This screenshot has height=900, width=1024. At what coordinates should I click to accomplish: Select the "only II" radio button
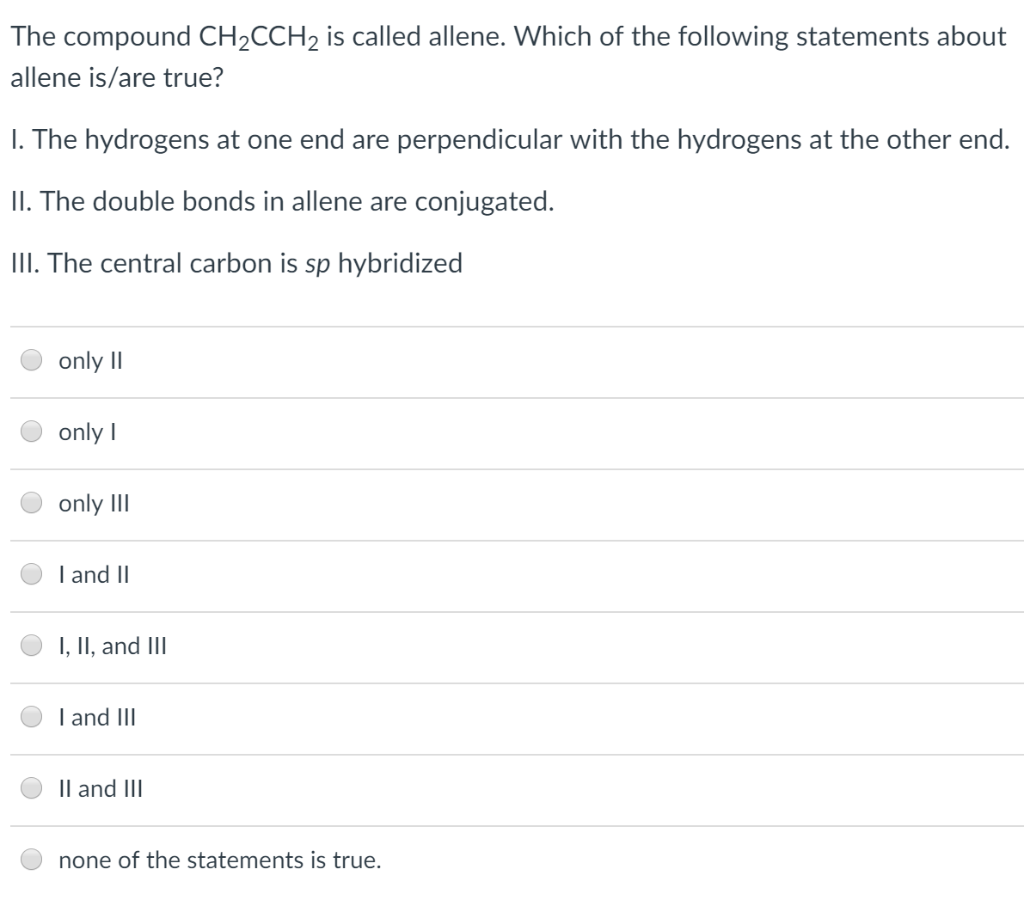[x=29, y=361]
